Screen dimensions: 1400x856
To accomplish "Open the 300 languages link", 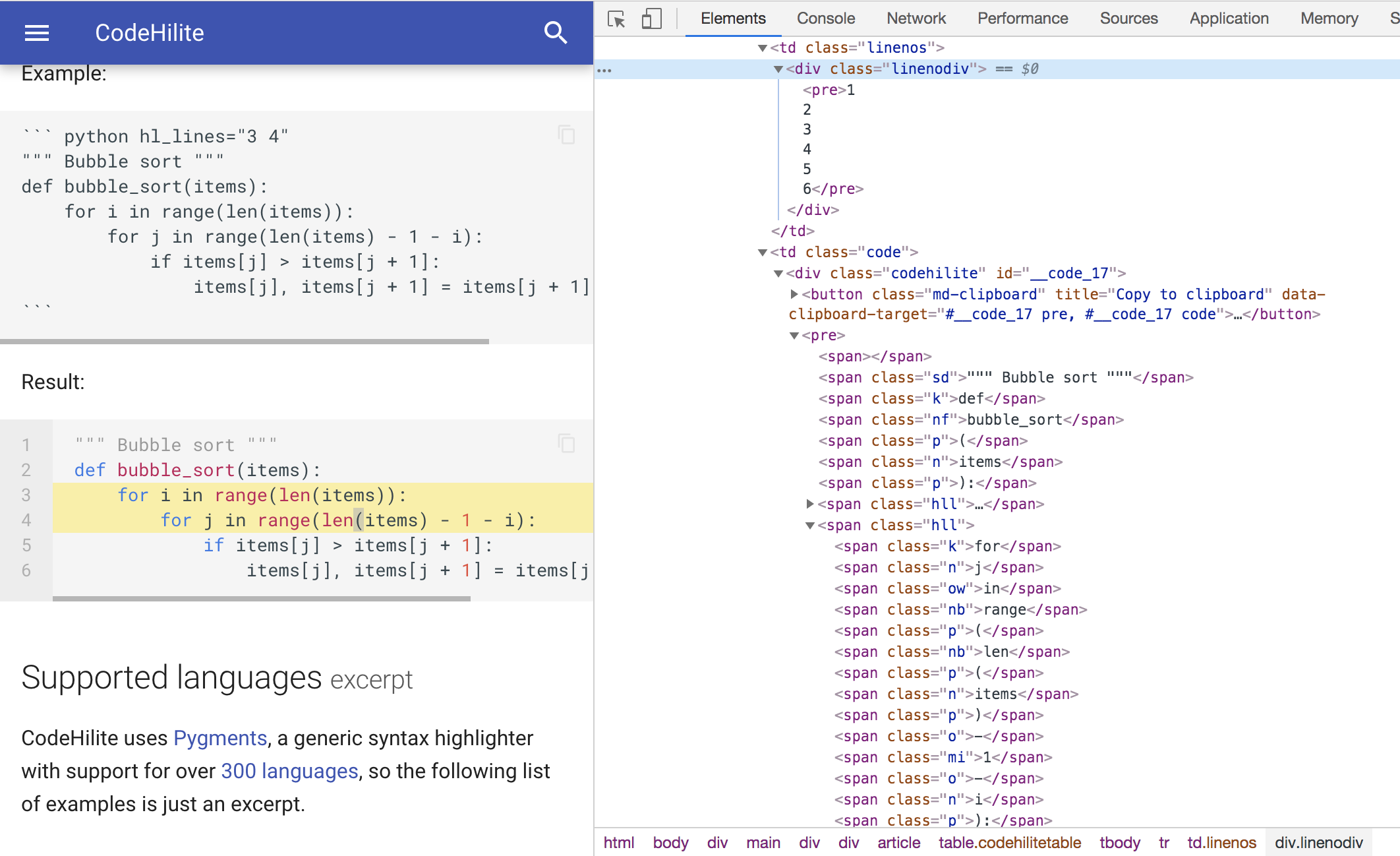I will [289, 770].
